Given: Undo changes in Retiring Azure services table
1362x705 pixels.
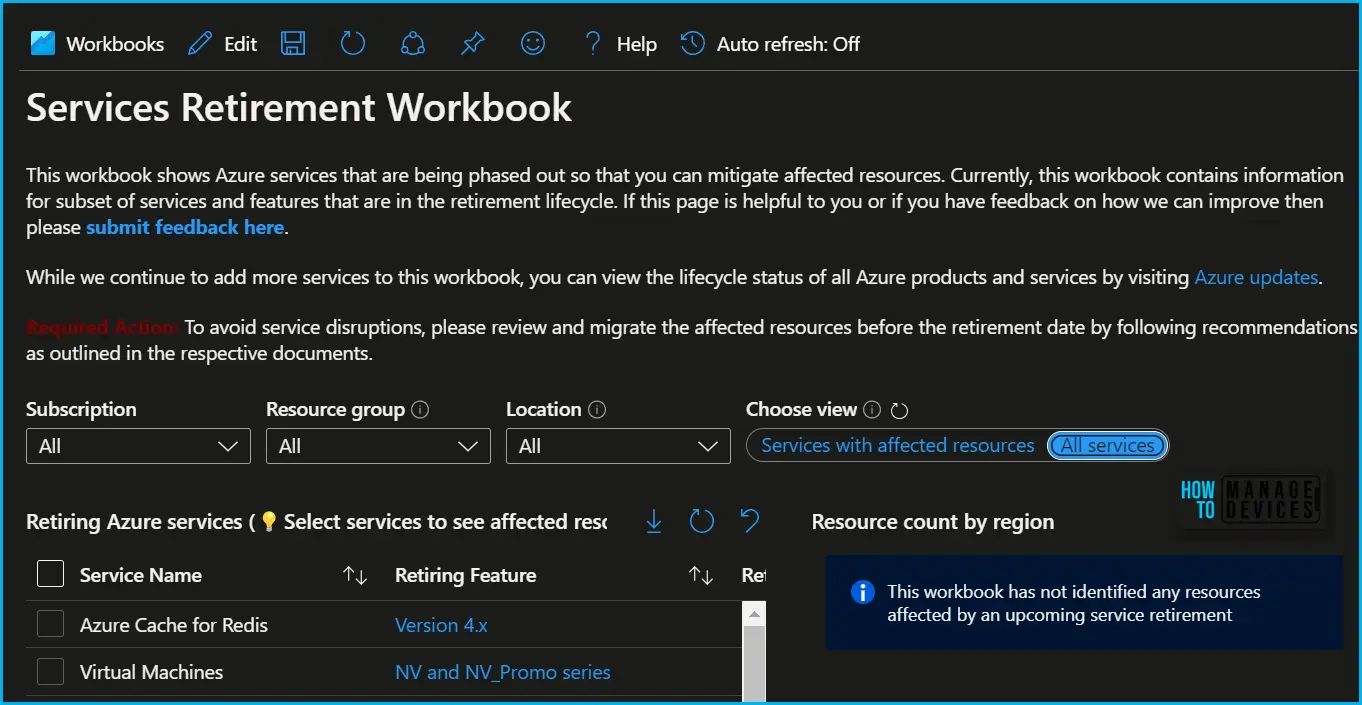Looking at the screenshot, I should (750, 521).
